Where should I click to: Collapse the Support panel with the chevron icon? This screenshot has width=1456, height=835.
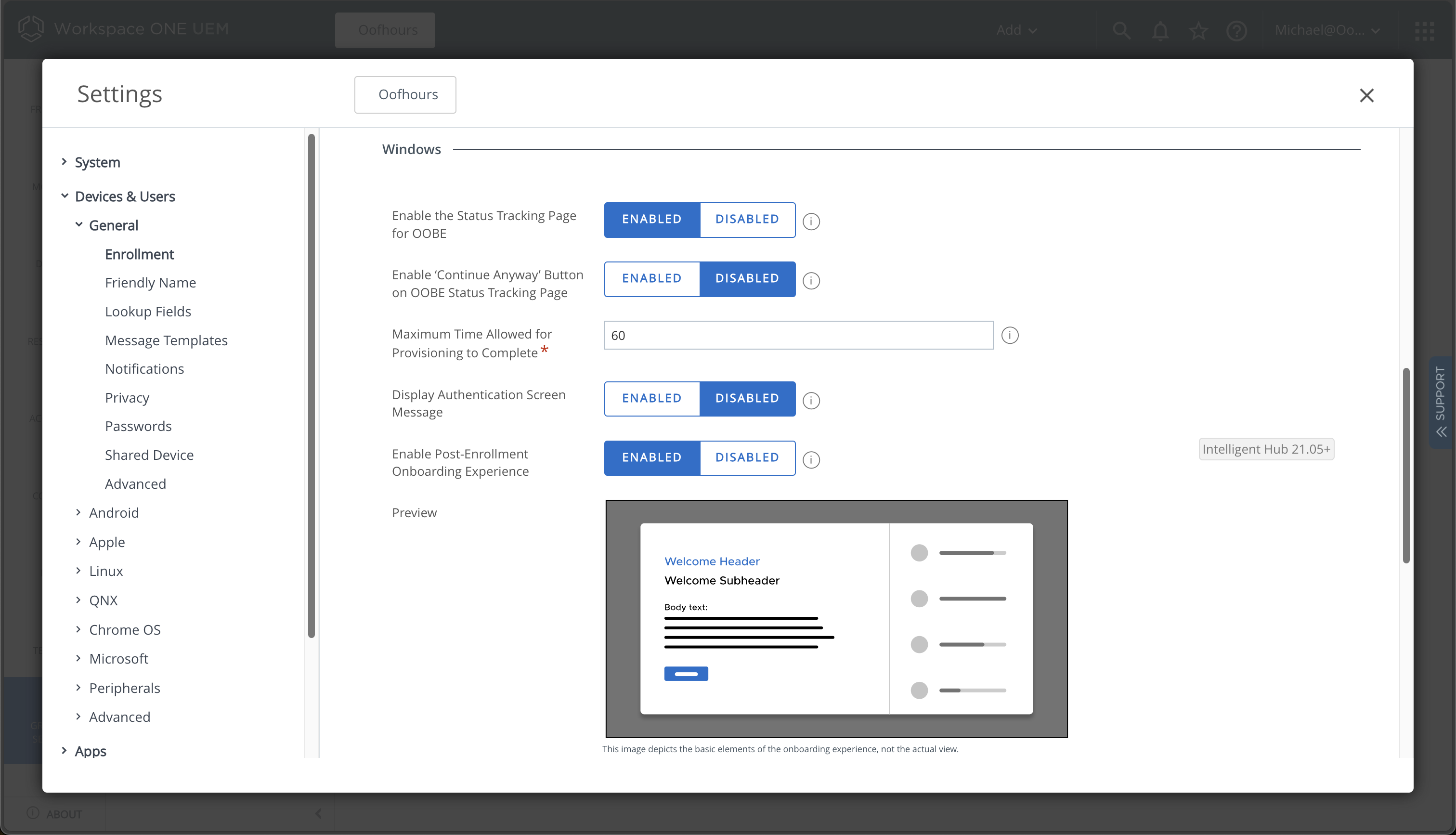coord(1441,431)
